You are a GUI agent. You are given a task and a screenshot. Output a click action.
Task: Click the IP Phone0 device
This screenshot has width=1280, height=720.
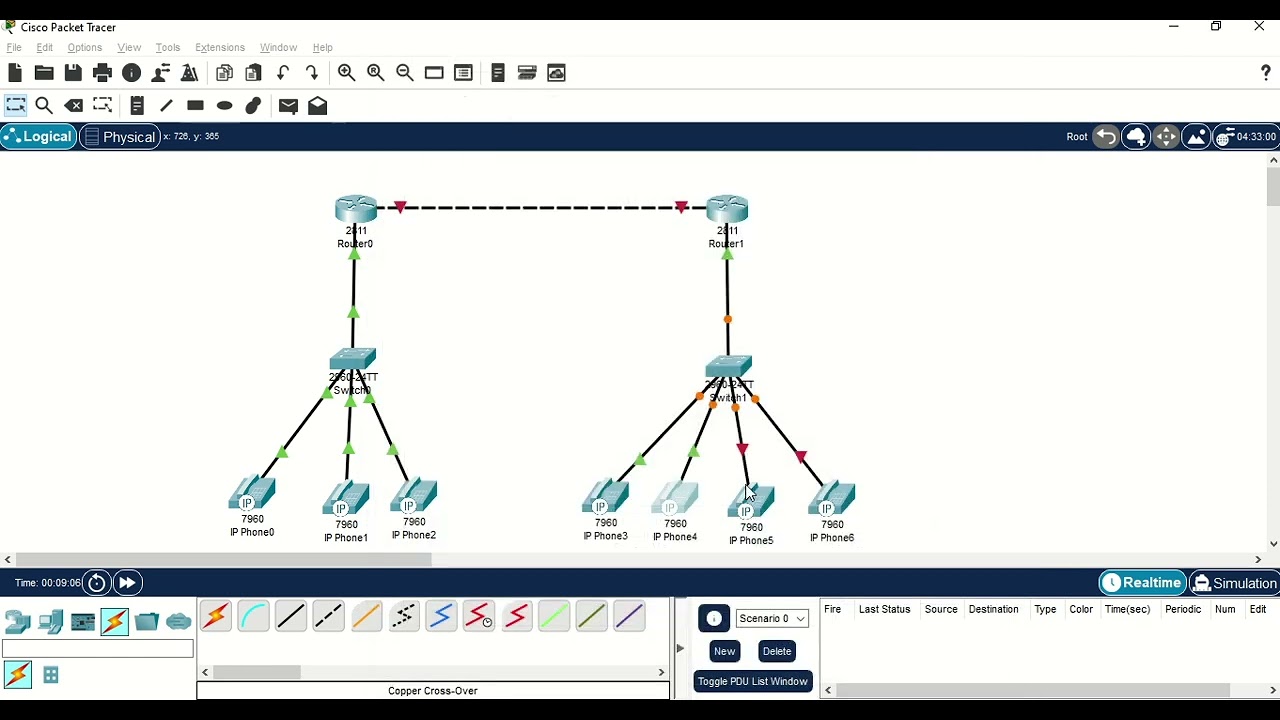pyautogui.click(x=252, y=493)
